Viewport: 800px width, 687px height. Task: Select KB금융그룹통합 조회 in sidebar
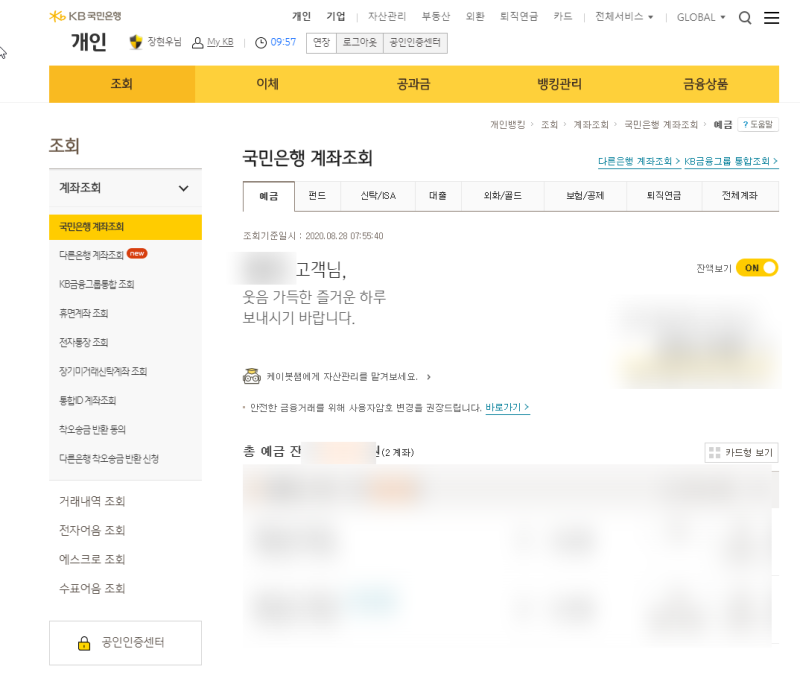[96, 284]
